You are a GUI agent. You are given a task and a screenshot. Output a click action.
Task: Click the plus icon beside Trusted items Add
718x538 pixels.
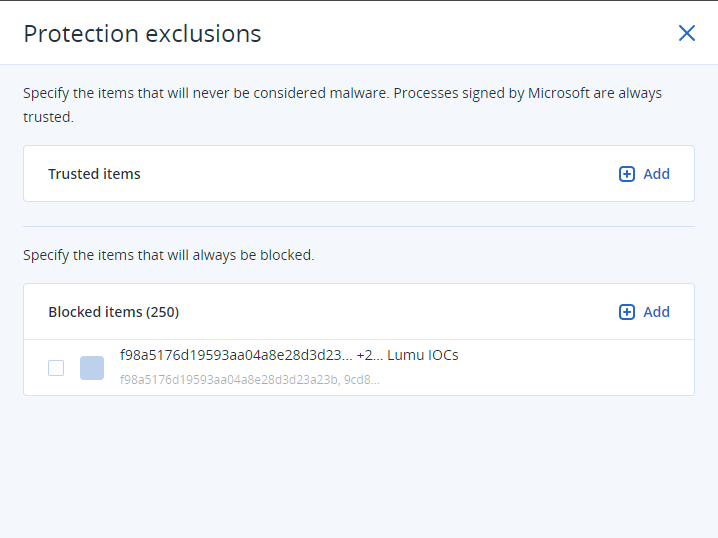coord(627,174)
